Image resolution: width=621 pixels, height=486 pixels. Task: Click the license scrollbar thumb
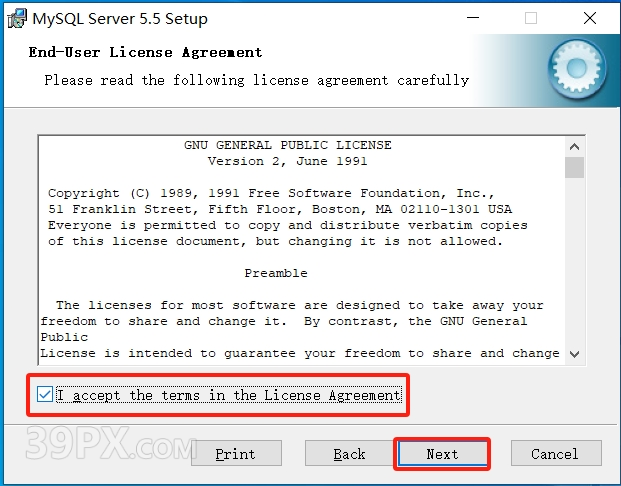[574, 167]
